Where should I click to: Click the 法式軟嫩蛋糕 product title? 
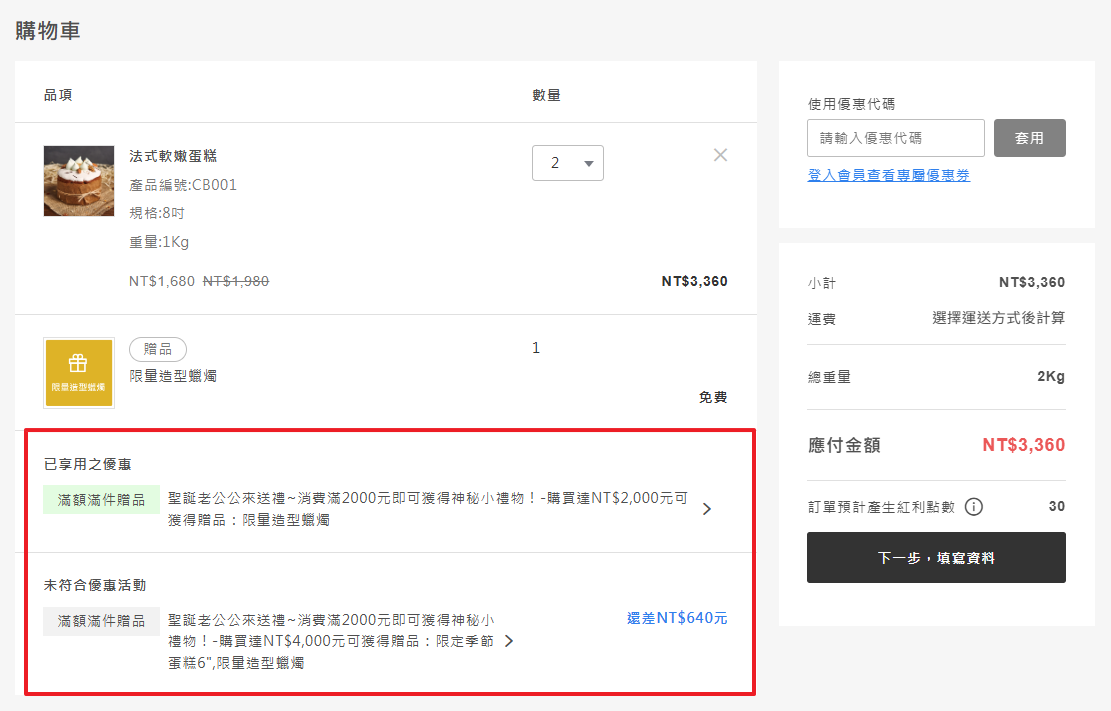[x=173, y=156]
